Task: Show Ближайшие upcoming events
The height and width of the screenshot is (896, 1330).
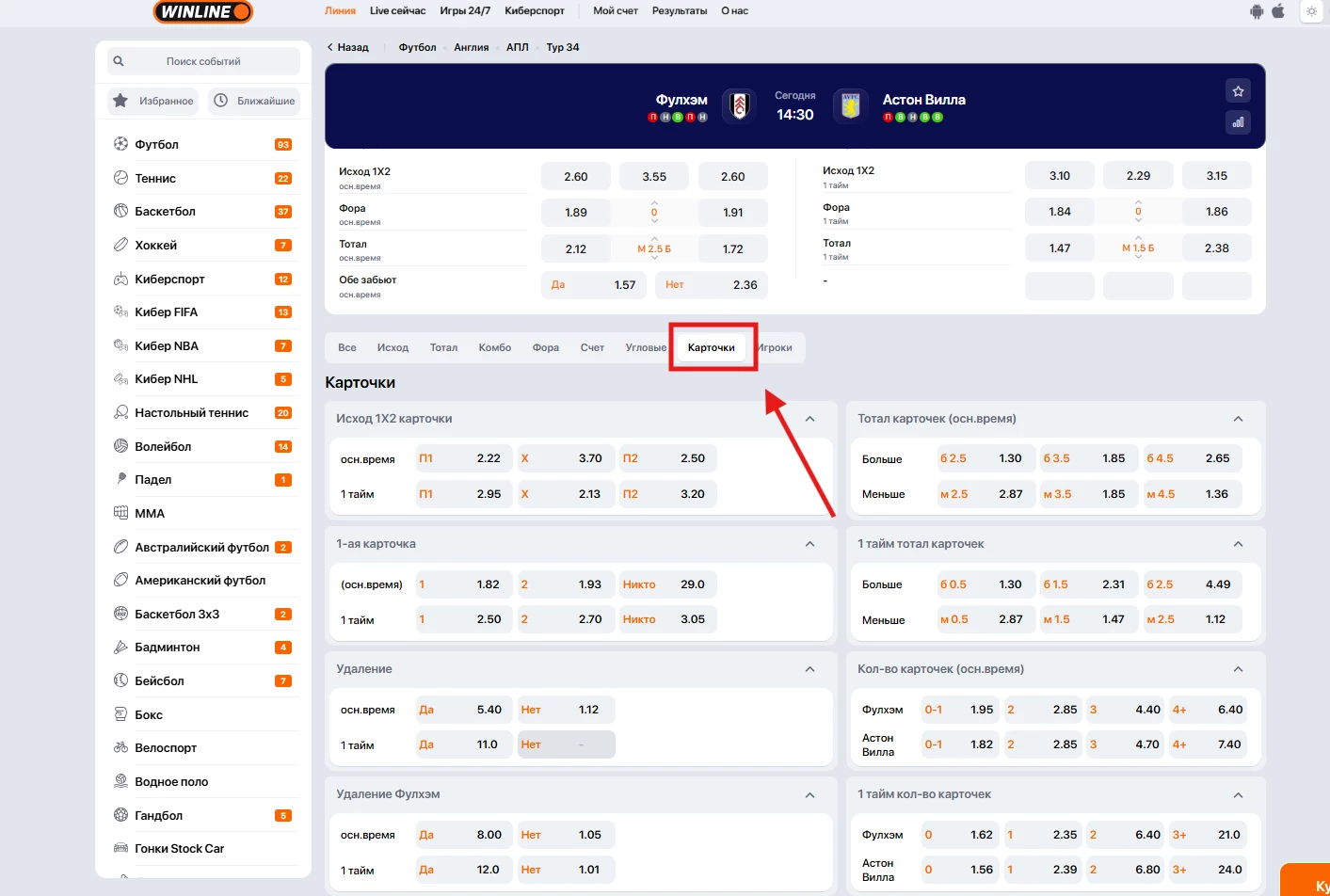Action: click(254, 101)
